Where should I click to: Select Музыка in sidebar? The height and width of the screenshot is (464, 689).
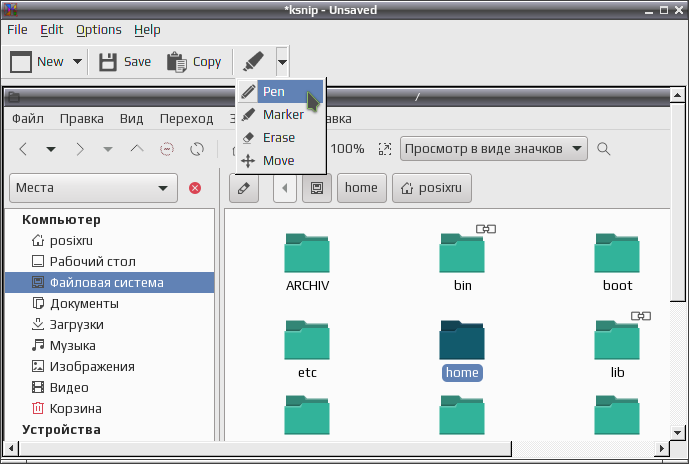click(x=109, y=346)
